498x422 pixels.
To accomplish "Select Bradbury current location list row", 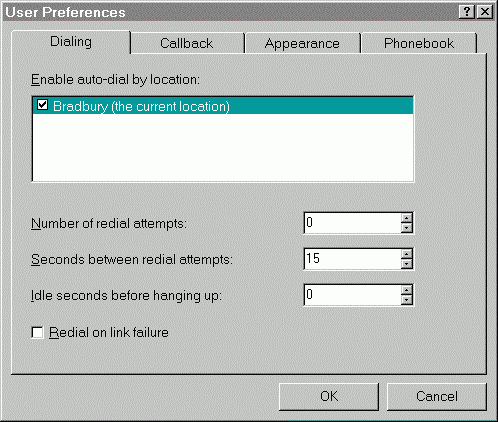I will point(223,106).
